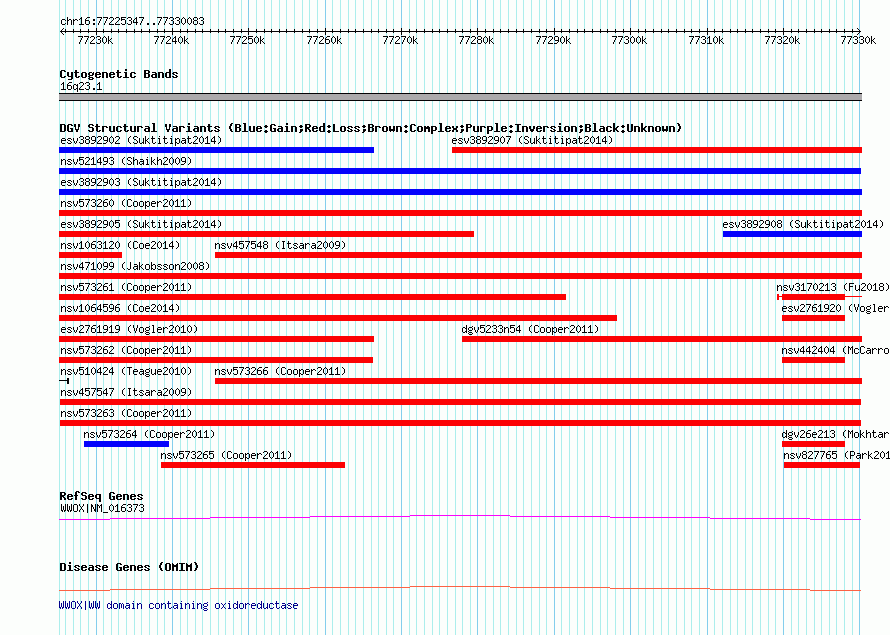Image resolution: width=890 pixels, height=635 pixels.
Task: Click the dgv5233n54 (Cooper2011) variant label
Action: pos(530,329)
